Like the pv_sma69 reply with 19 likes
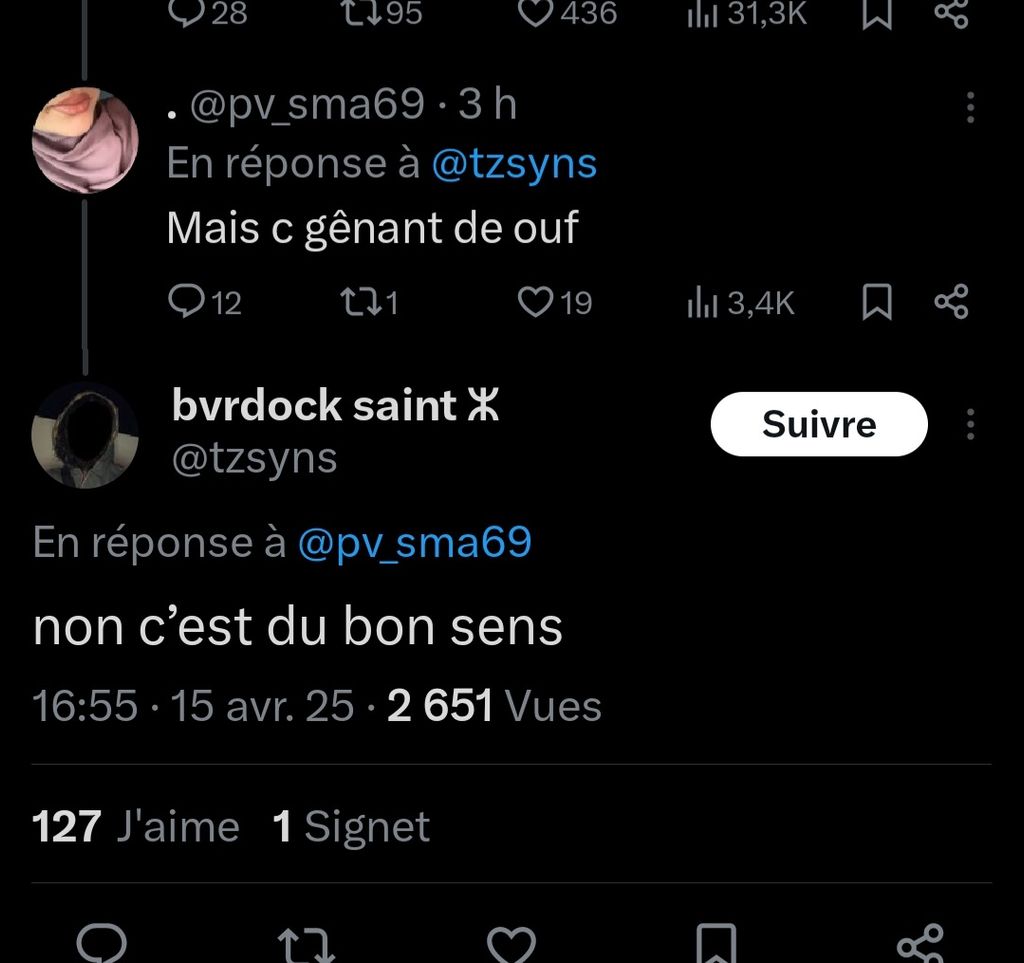1024x963 pixels. [x=554, y=303]
